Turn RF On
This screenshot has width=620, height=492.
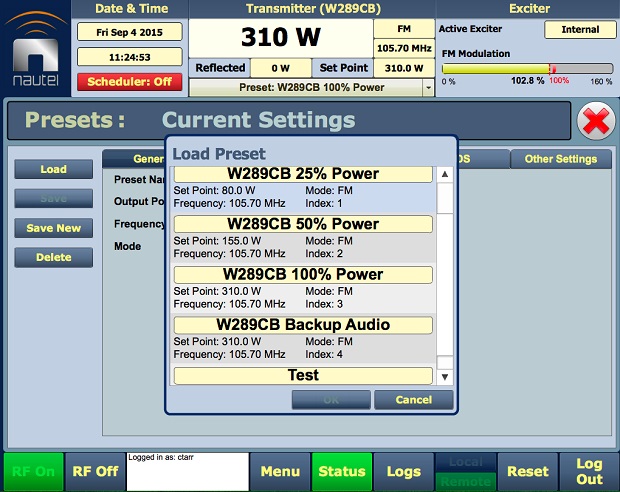pyautogui.click(x=34, y=471)
